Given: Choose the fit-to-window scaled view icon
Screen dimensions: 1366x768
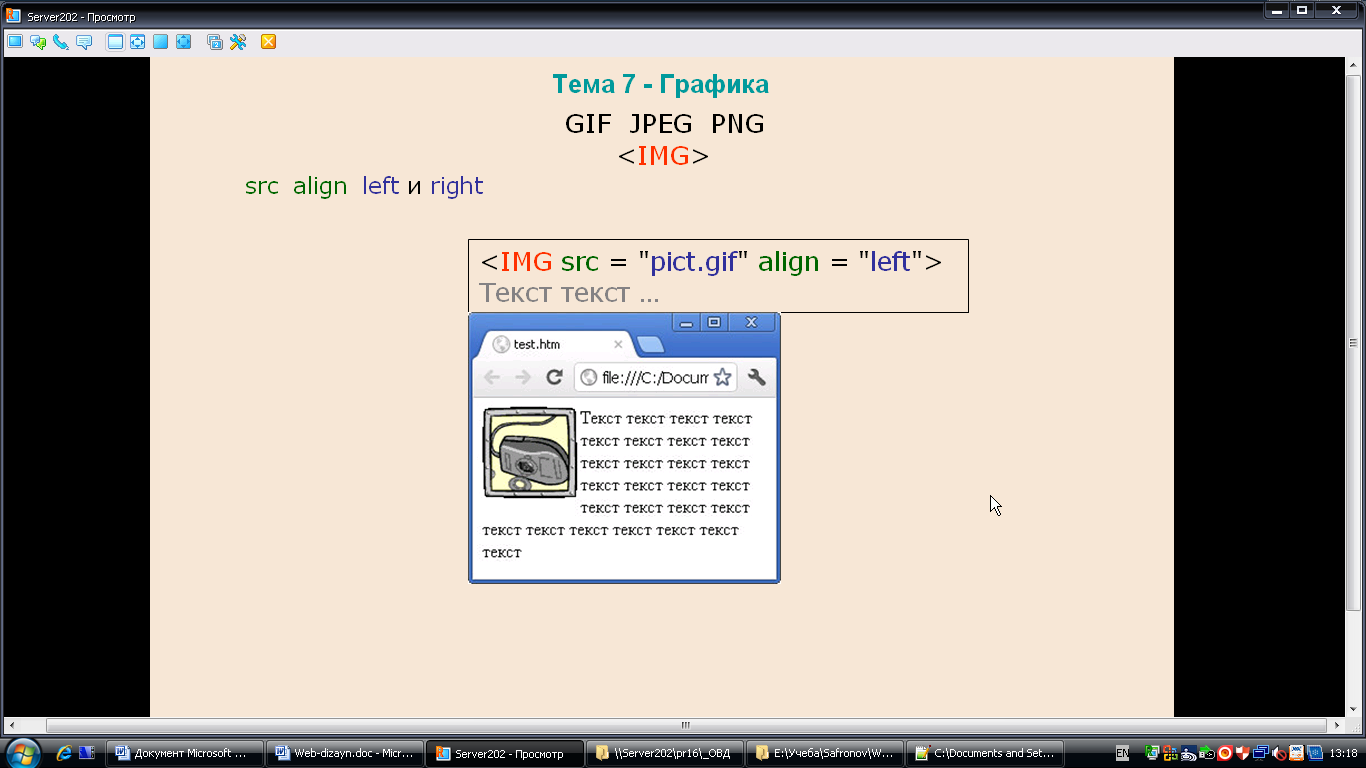Looking at the screenshot, I should [x=137, y=42].
